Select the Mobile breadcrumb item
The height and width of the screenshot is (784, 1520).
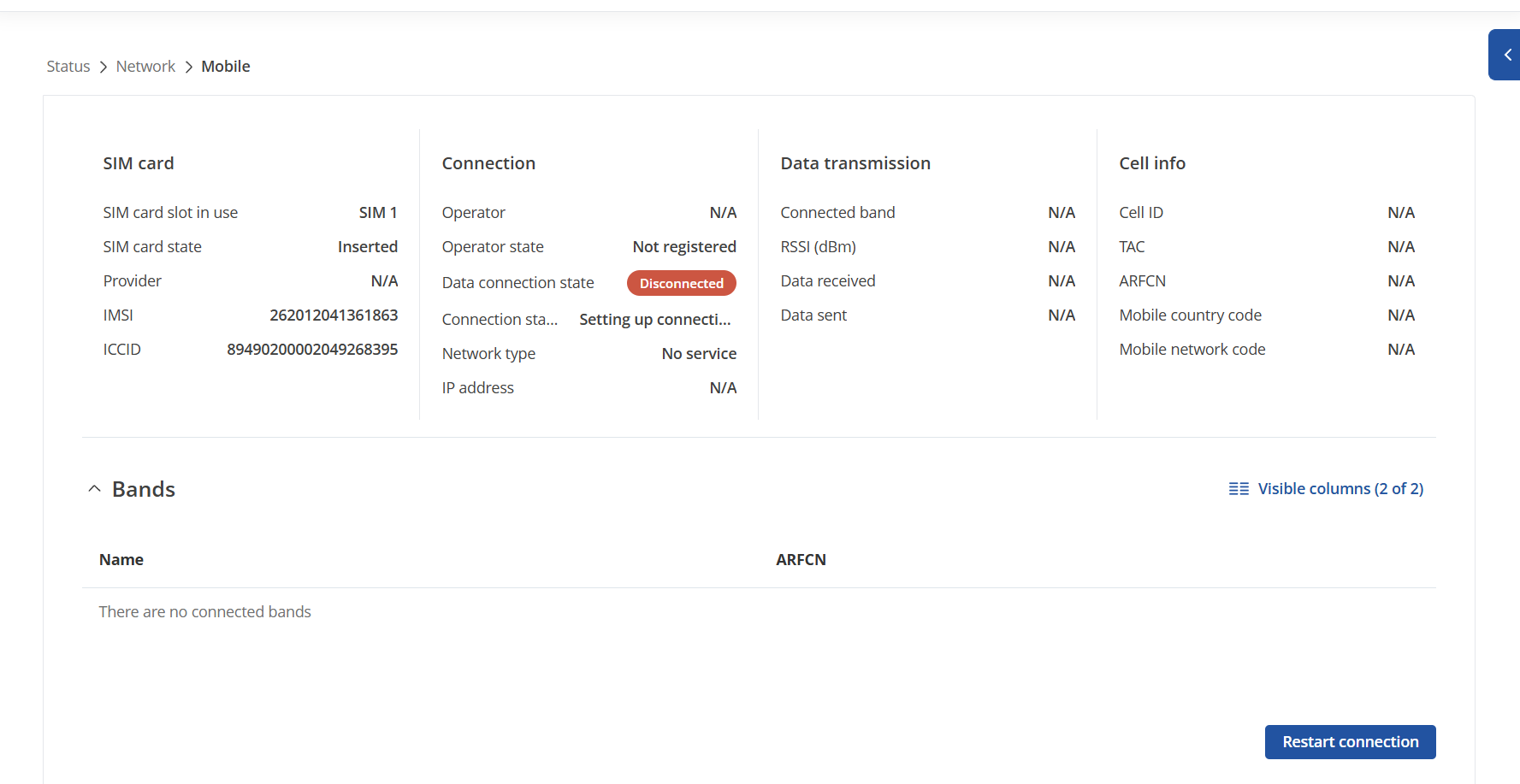coord(226,67)
